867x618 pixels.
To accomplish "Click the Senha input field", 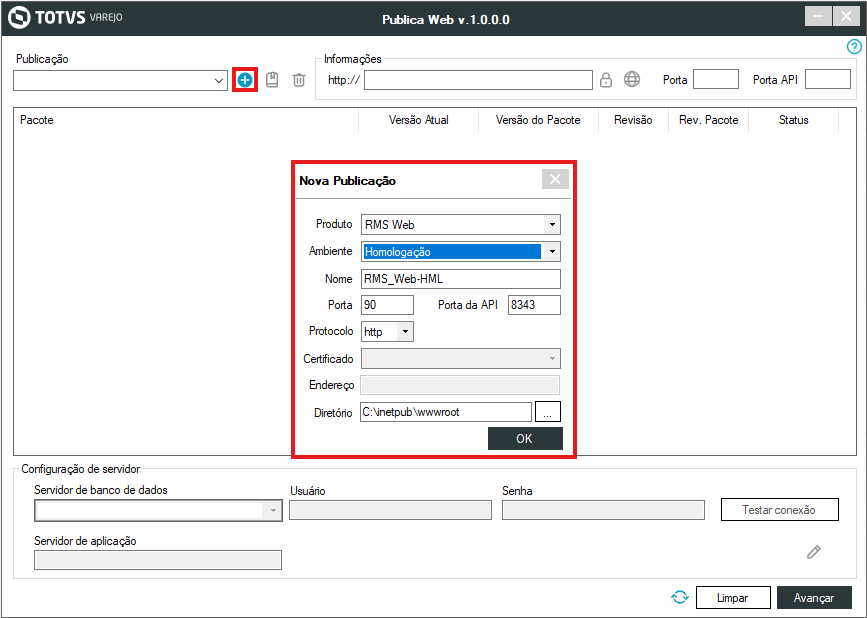I will [603, 510].
